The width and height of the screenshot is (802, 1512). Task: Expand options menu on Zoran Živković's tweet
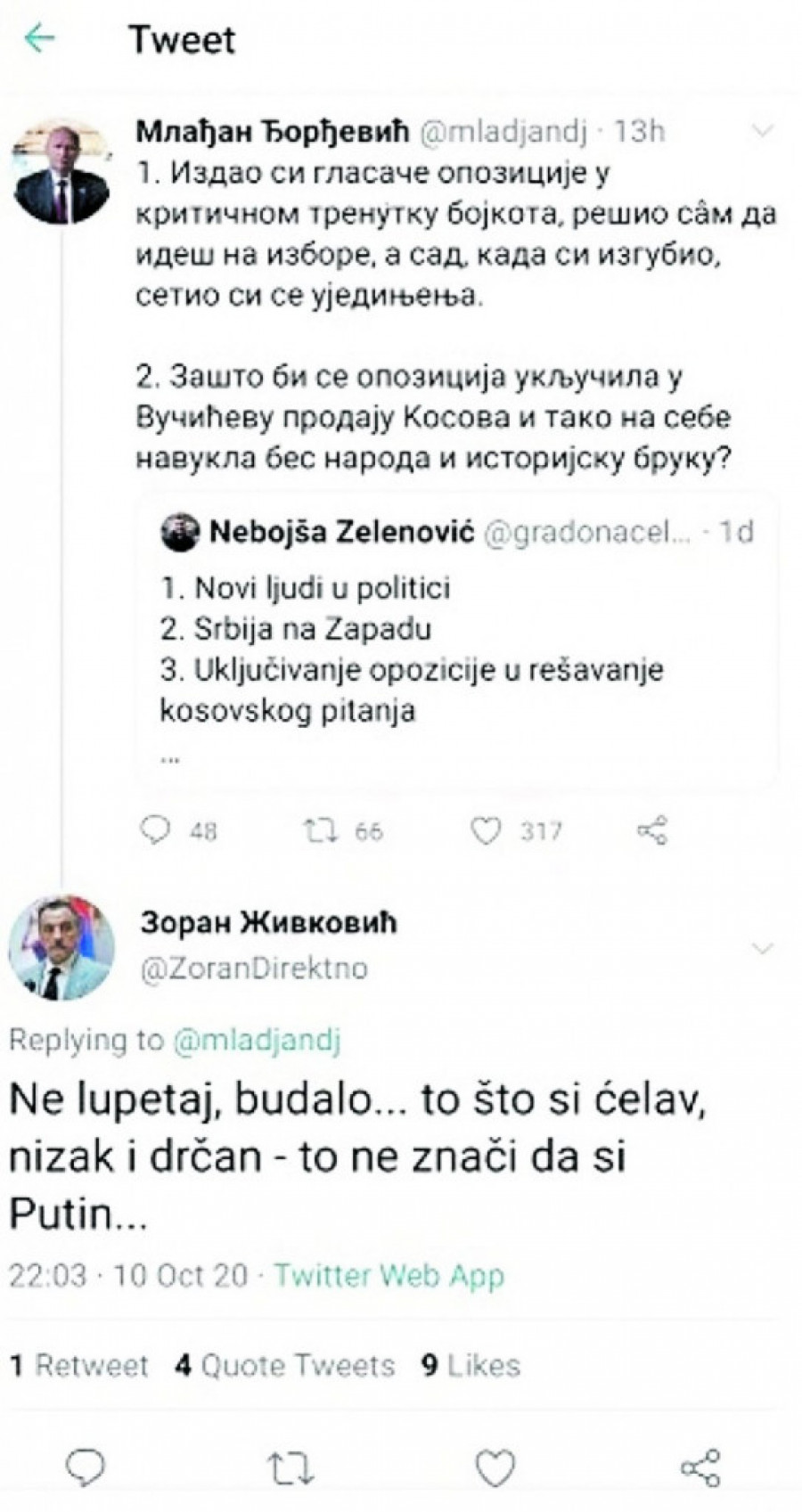pyautogui.click(x=763, y=948)
